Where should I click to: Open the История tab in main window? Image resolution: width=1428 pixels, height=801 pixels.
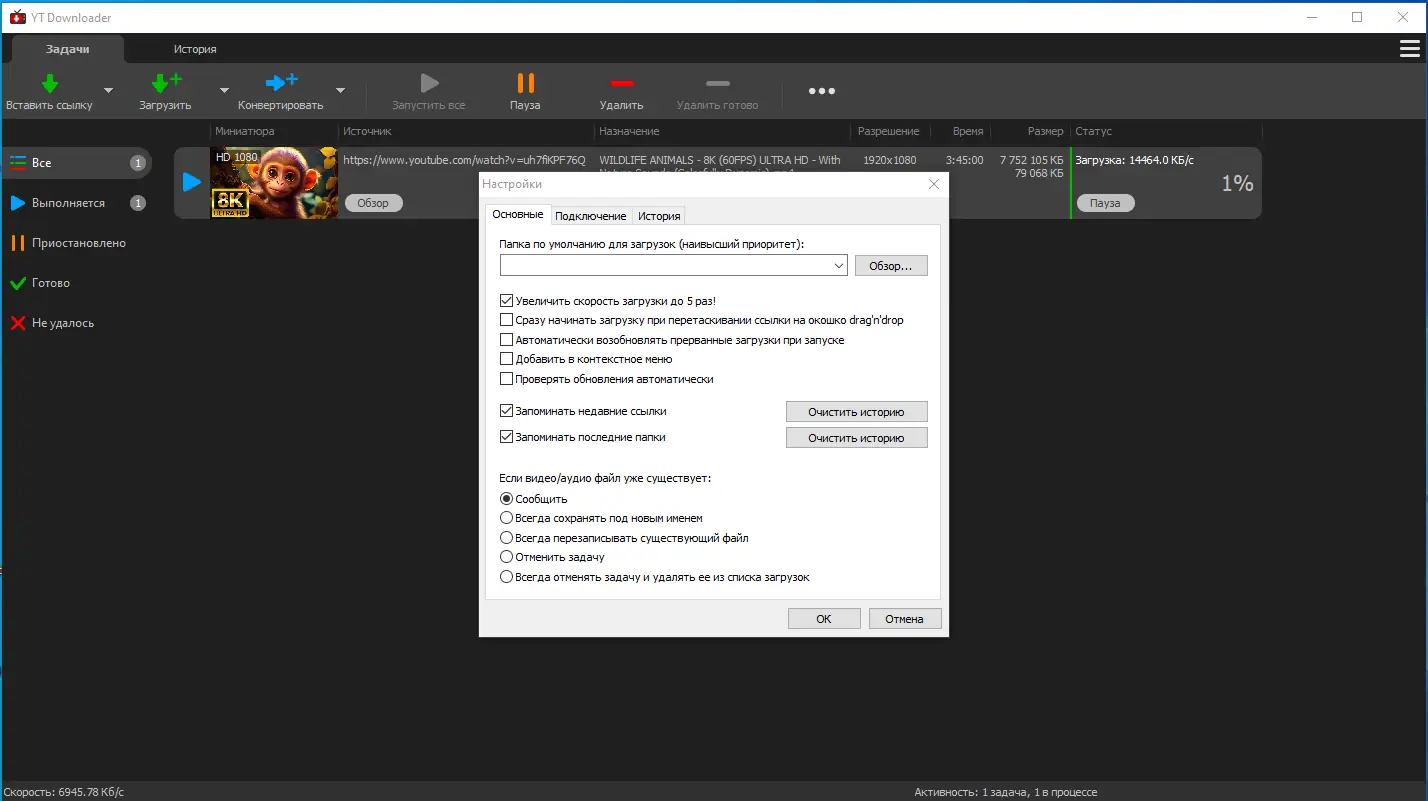point(195,49)
